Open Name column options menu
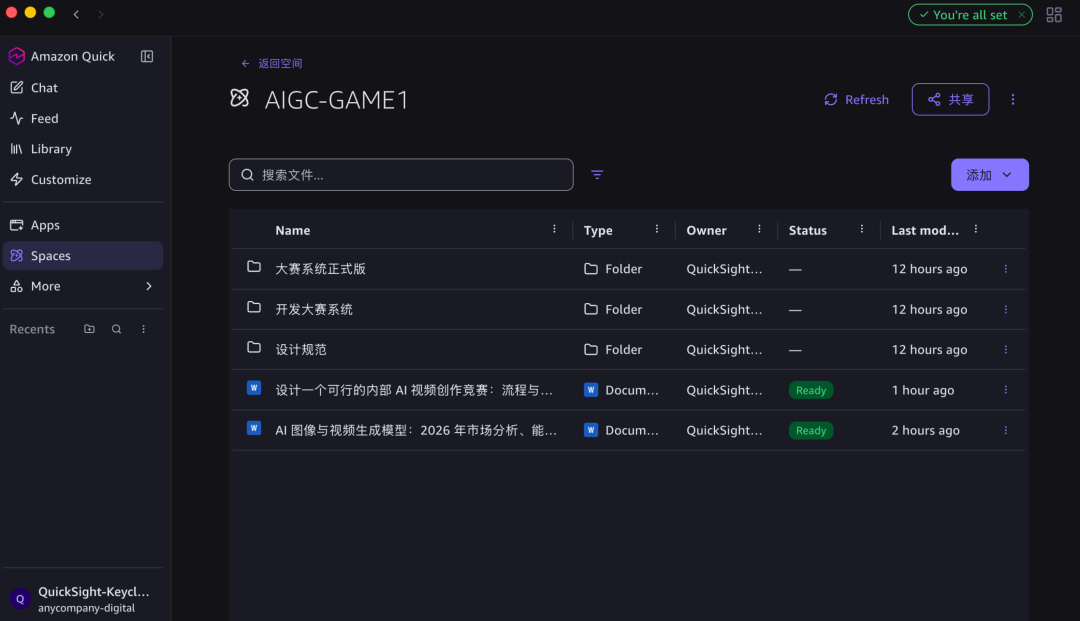The width and height of the screenshot is (1080, 621). [x=554, y=229]
